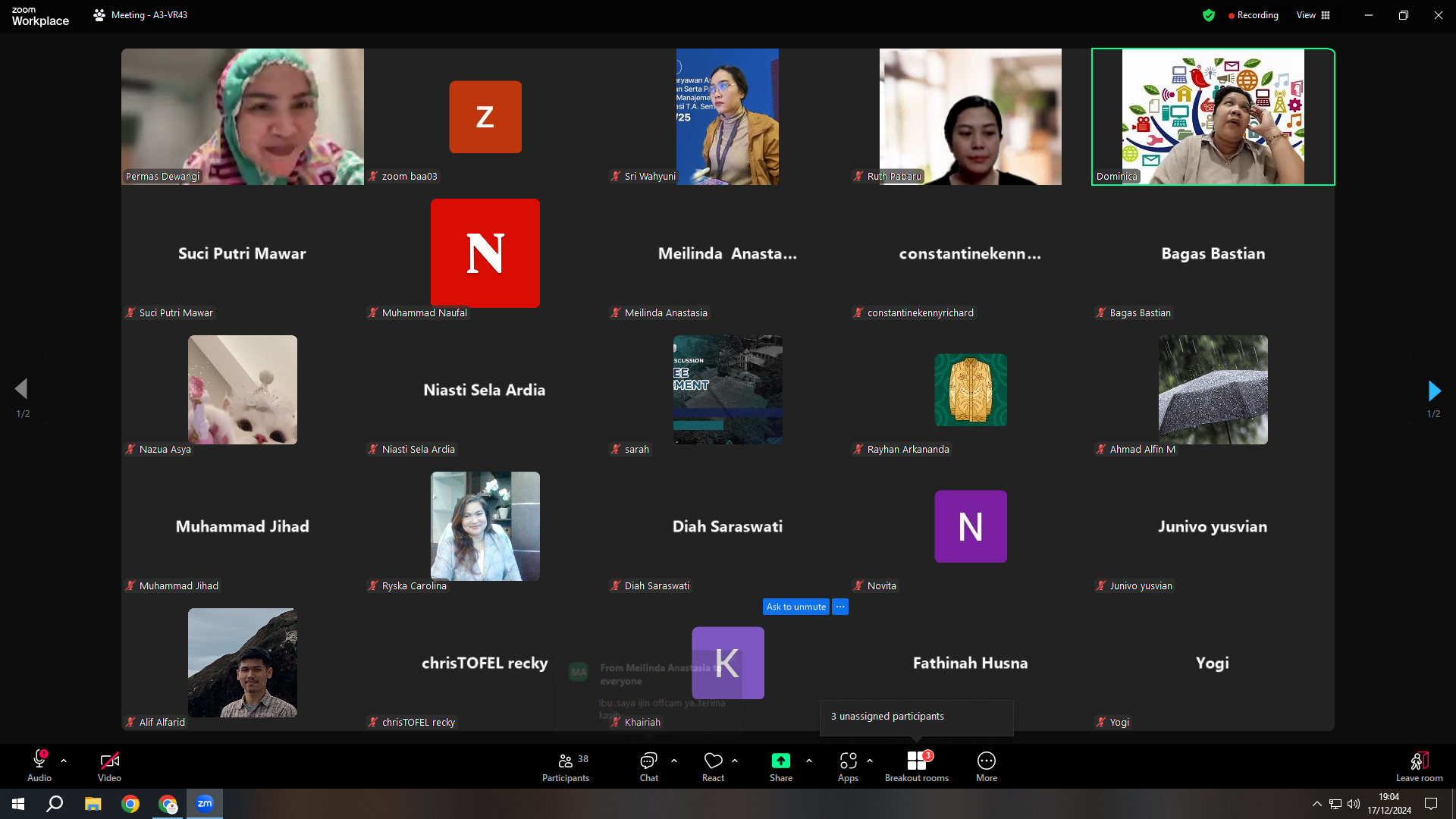Click the Audio microphone icon

(39, 761)
